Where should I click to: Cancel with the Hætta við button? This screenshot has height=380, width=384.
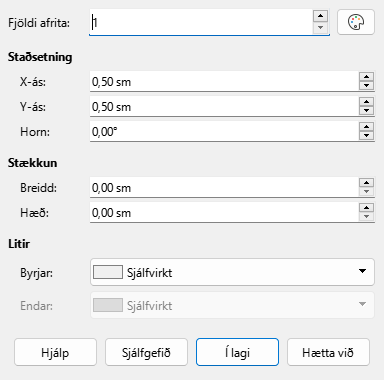(328, 352)
